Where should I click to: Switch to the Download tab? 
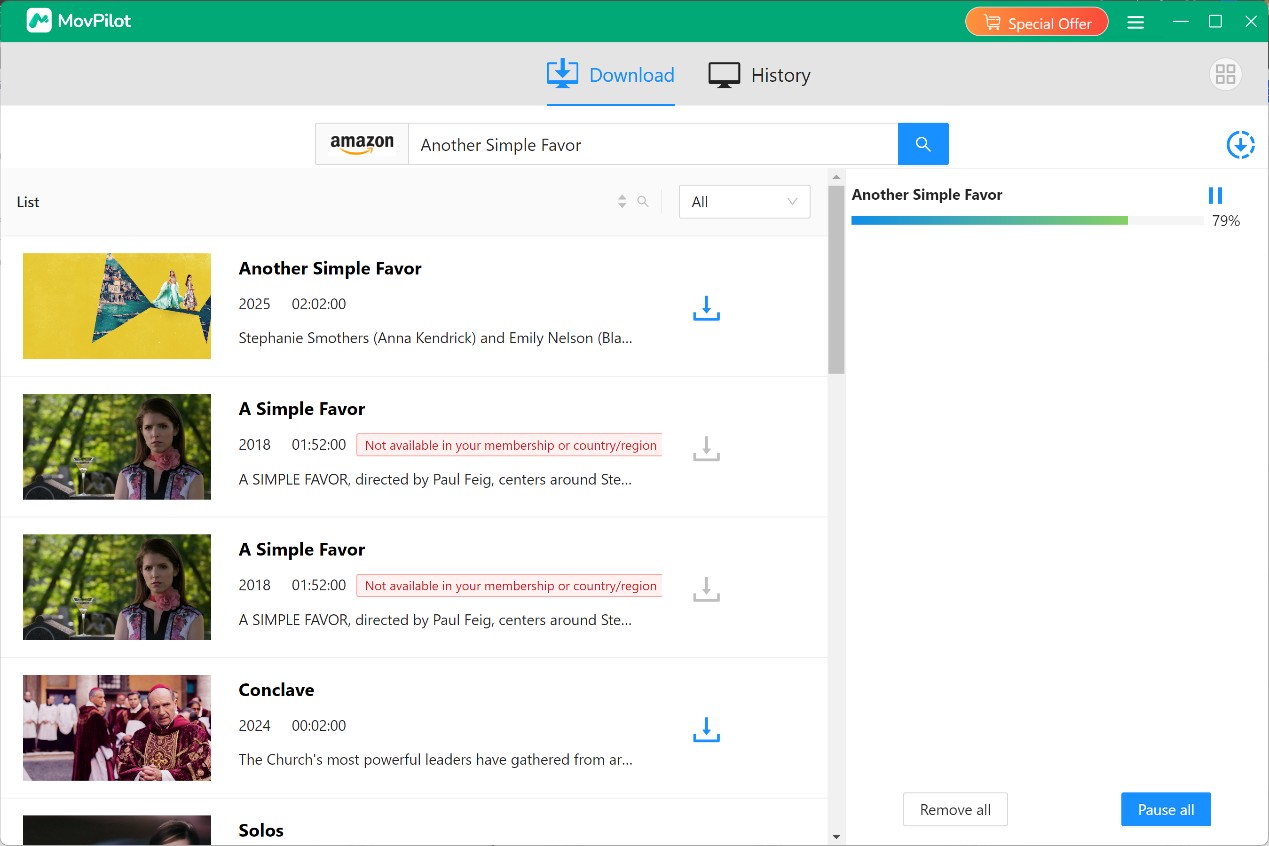[x=611, y=75]
